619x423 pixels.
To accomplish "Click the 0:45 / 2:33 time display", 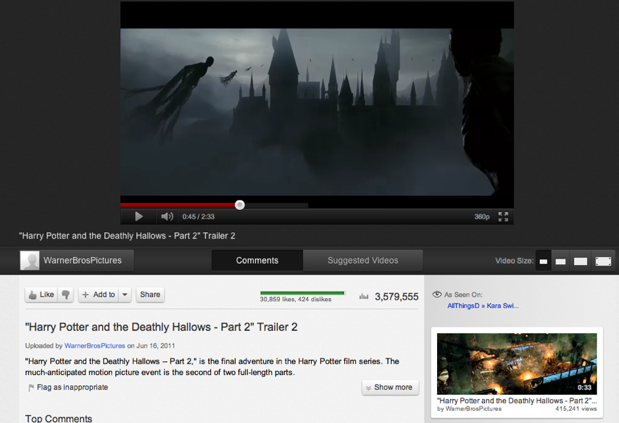I will [x=198, y=217].
